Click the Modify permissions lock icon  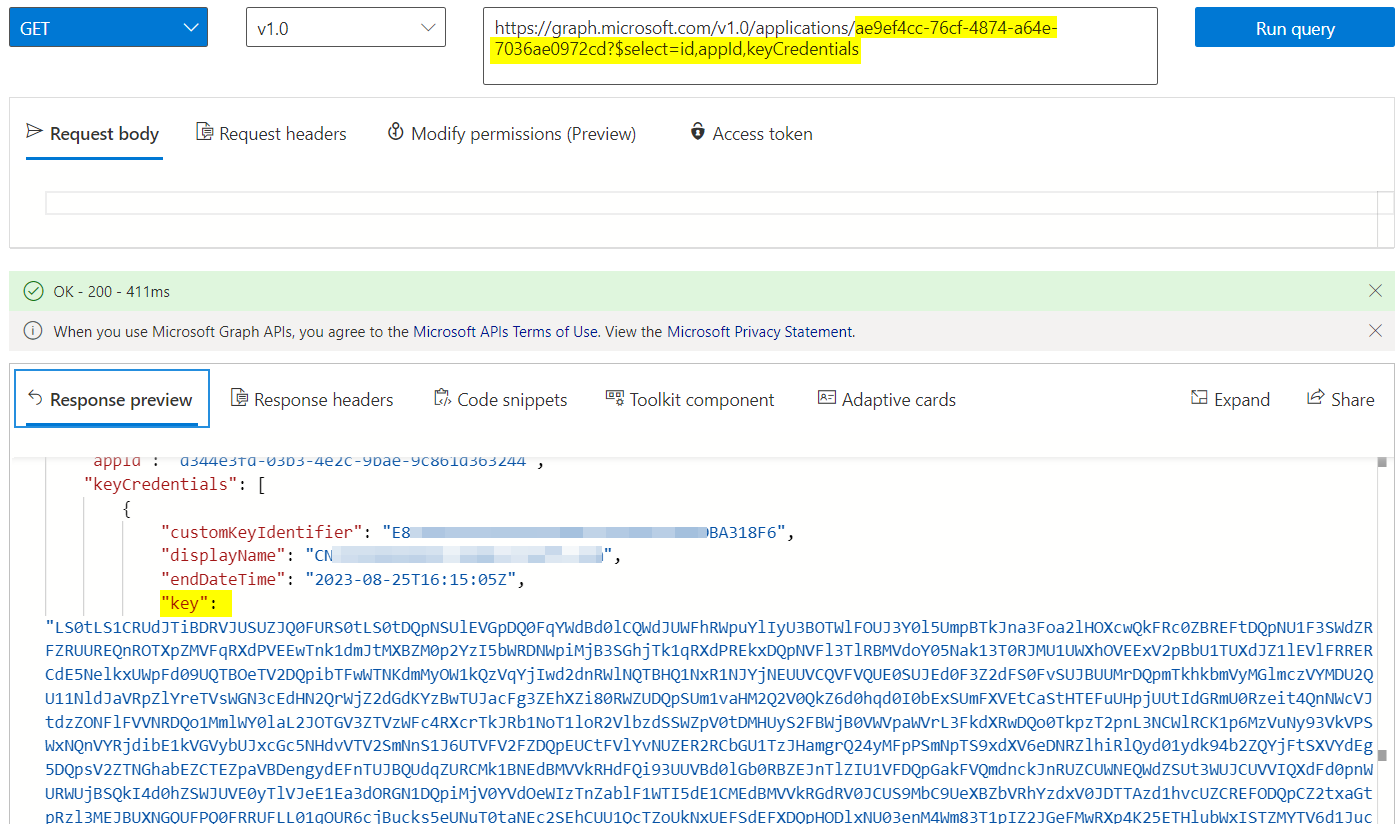click(x=395, y=132)
